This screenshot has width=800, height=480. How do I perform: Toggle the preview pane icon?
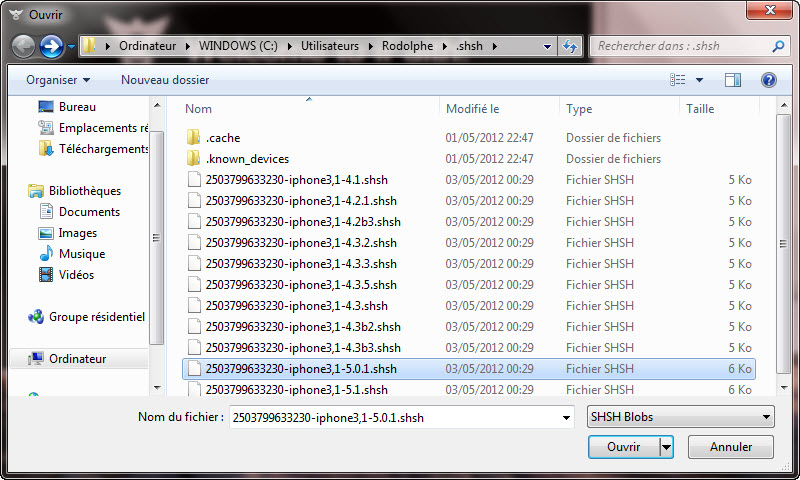[733, 80]
